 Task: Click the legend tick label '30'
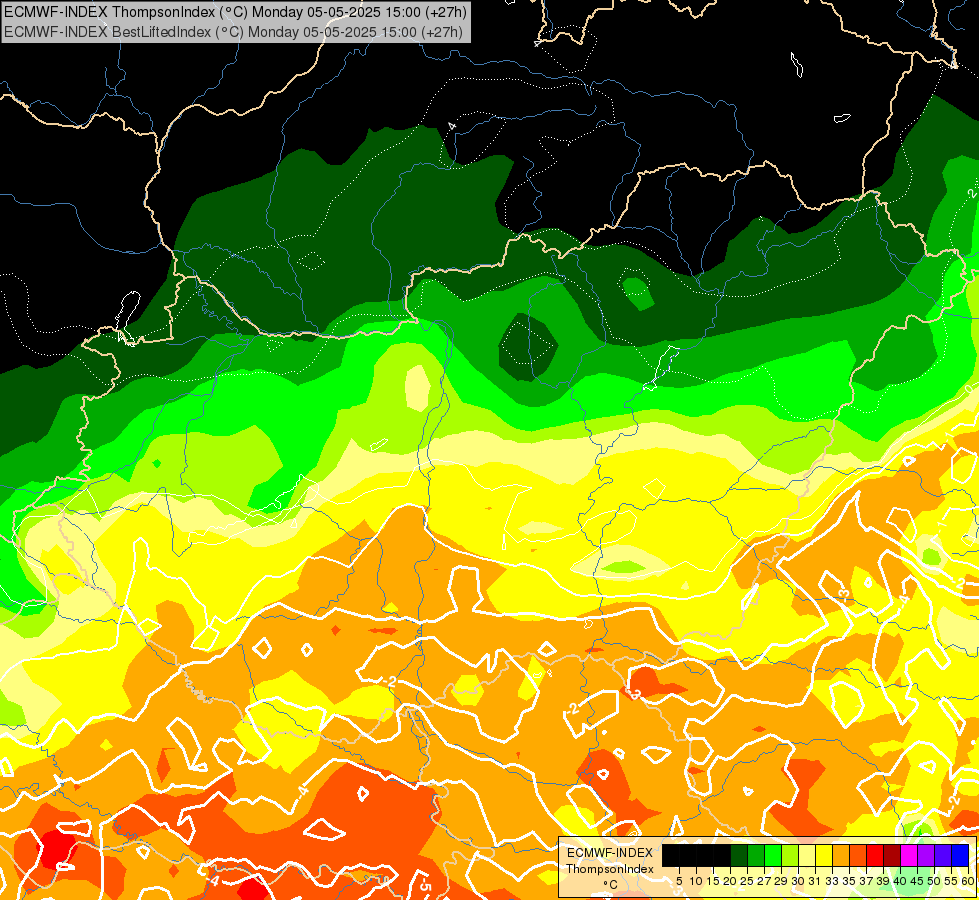pyautogui.click(x=798, y=881)
